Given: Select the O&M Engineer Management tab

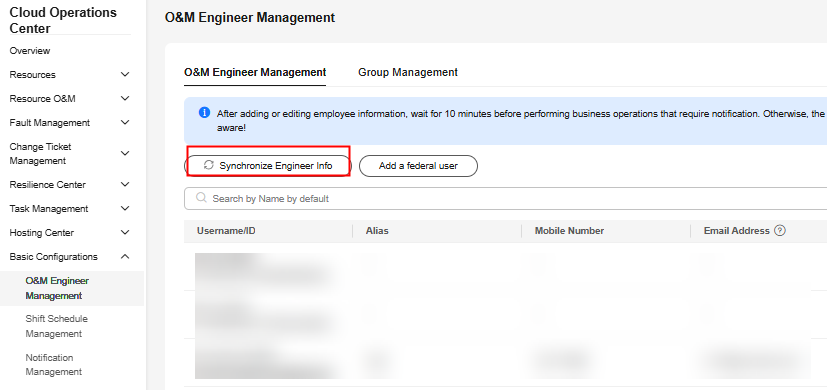Looking at the screenshot, I should [x=255, y=72].
